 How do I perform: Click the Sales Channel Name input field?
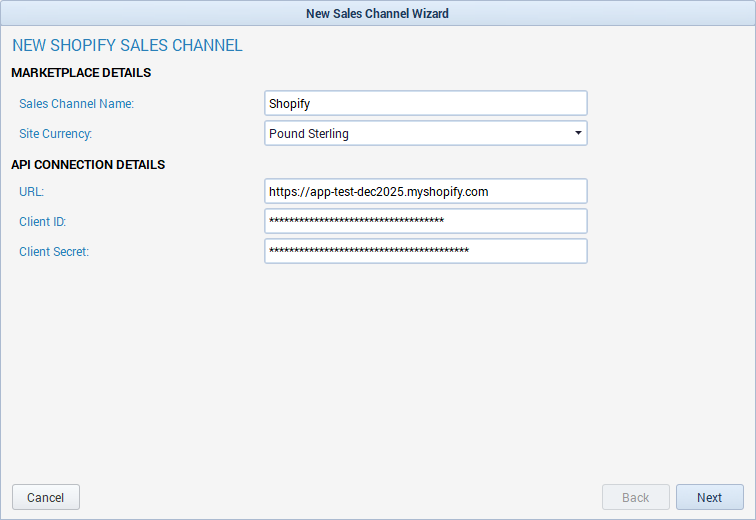point(425,103)
